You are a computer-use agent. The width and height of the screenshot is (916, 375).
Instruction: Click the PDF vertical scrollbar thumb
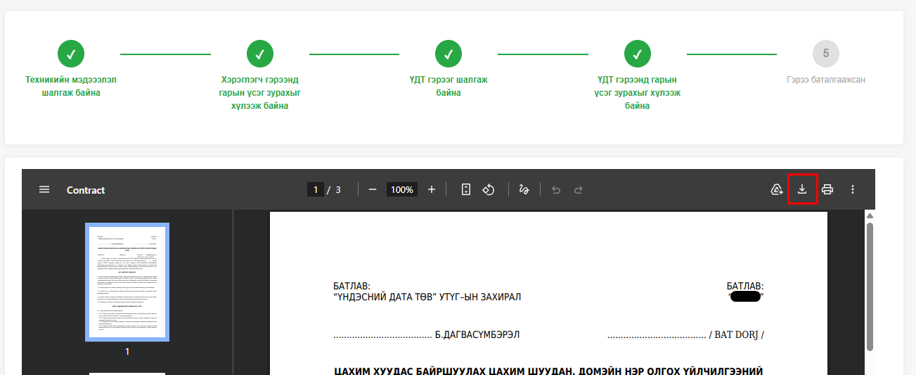(x=869, y=286)
